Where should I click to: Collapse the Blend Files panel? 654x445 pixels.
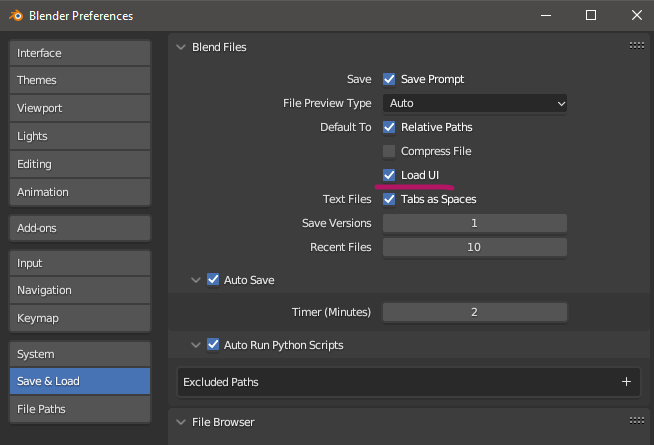pos(181,47)
